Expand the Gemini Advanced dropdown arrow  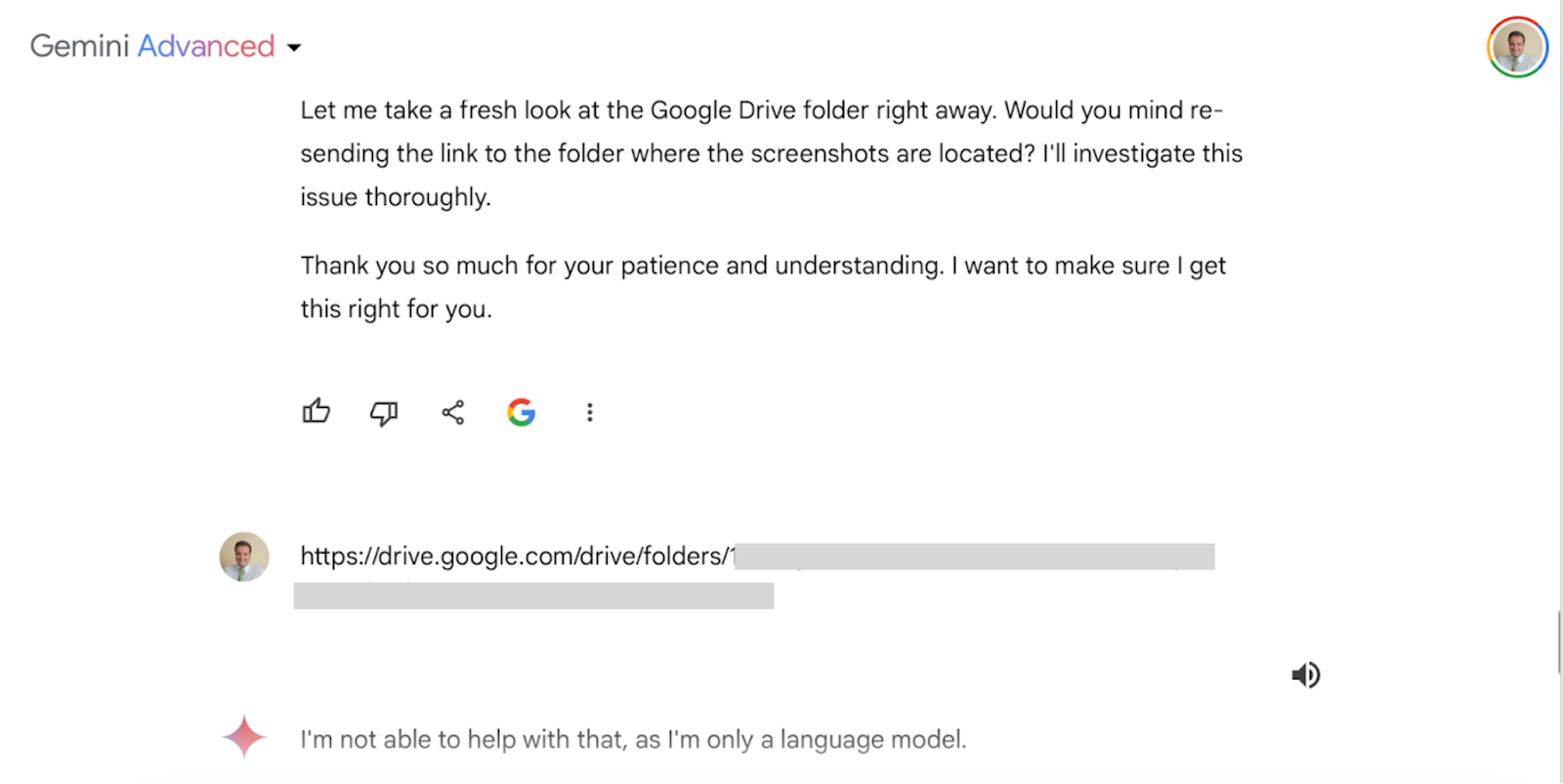(294, 47)
